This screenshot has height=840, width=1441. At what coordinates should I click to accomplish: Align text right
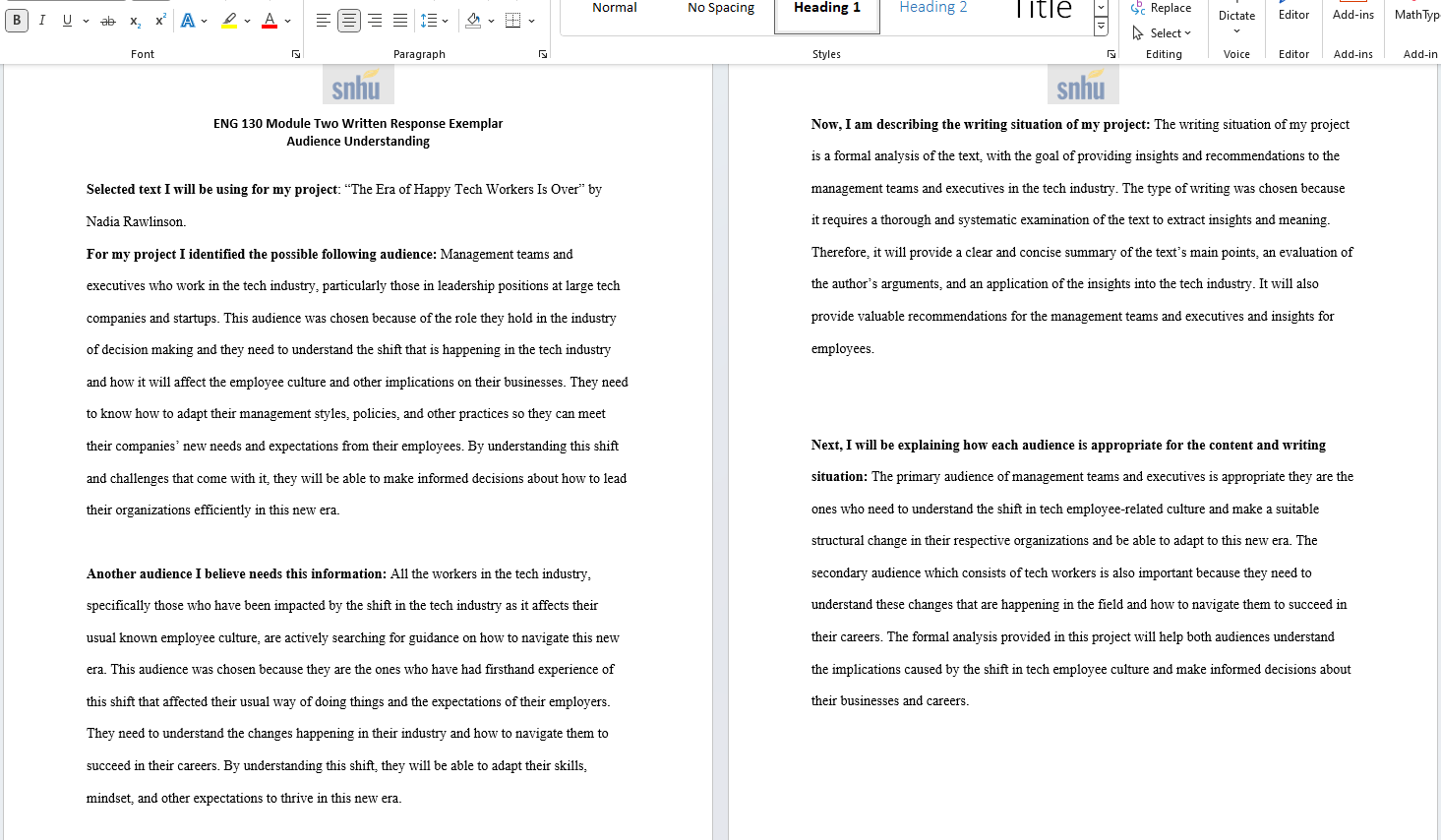click(375, 21)
